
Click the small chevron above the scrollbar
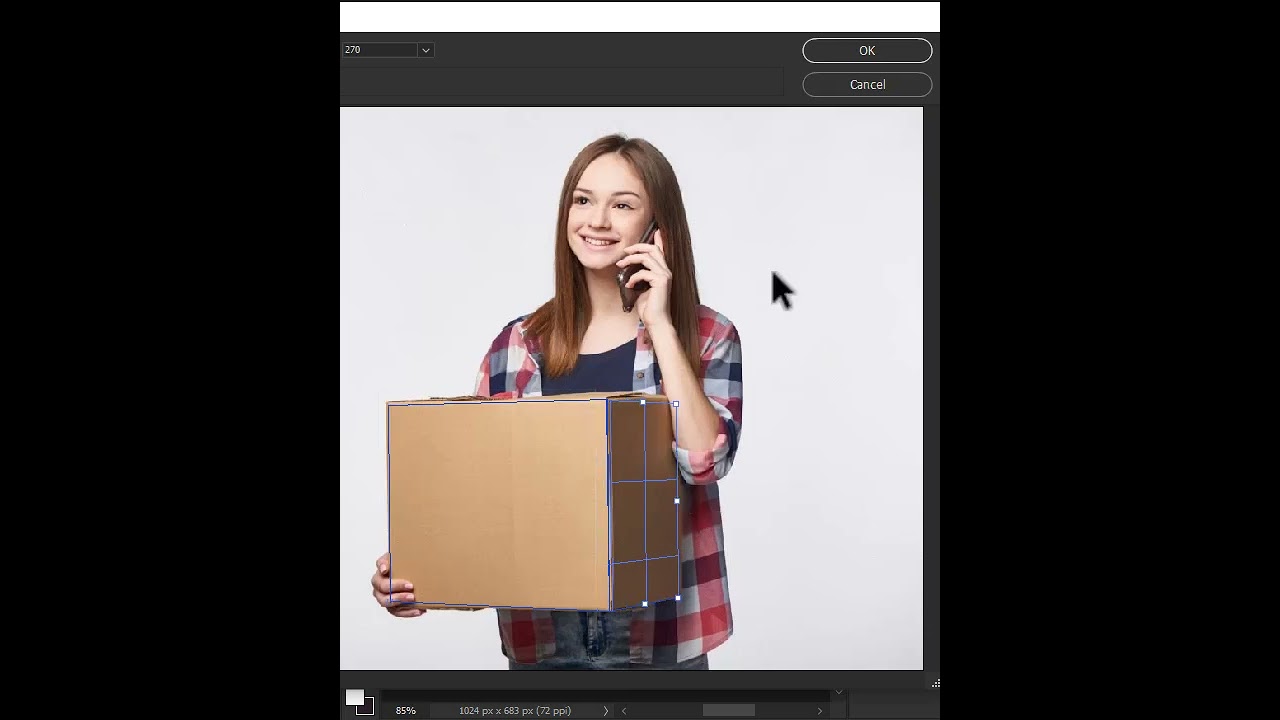click(x=839, y=692)
